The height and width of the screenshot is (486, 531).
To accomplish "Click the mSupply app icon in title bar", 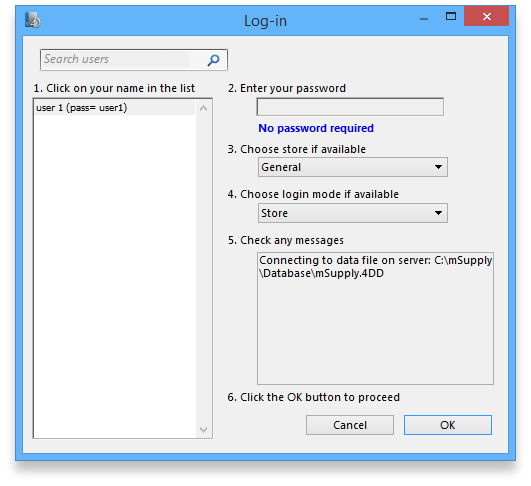I will [x=33, y=20].
